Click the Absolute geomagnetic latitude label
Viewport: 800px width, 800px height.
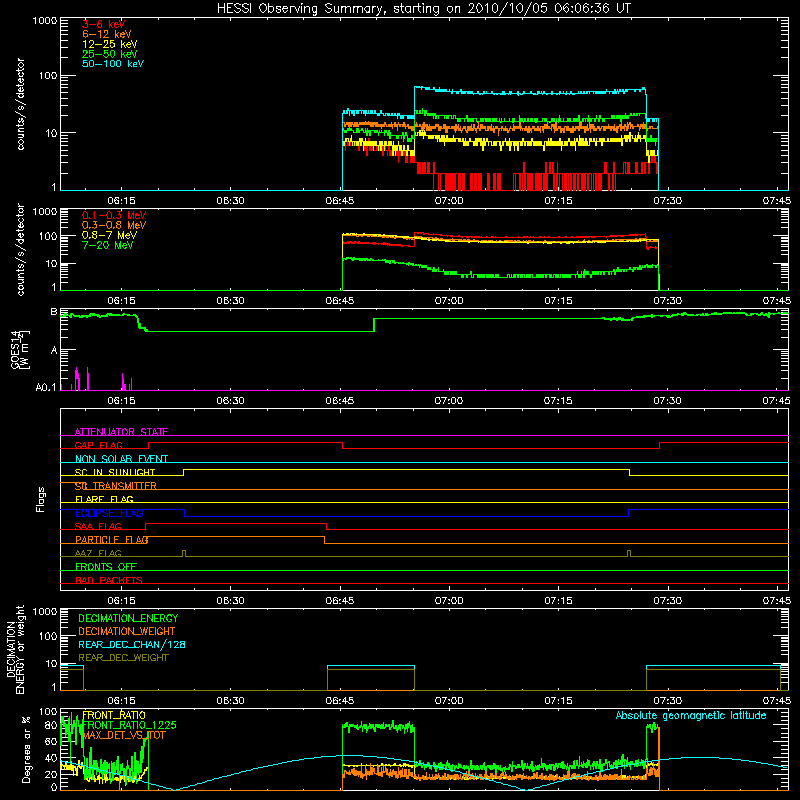691,715
